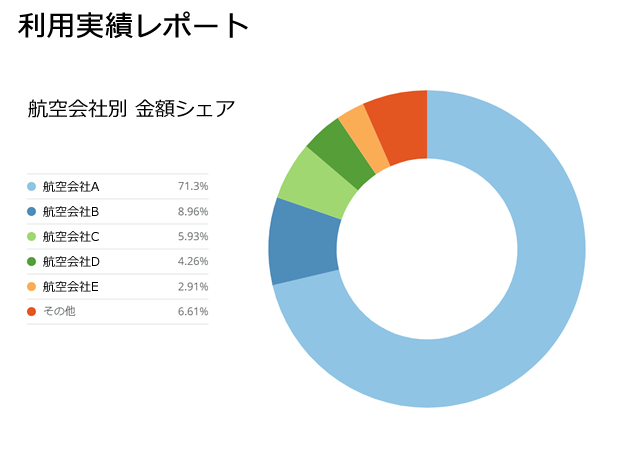Click the red-orange donut segment
This screenshot has width=620, height=450.
point(400,123)
